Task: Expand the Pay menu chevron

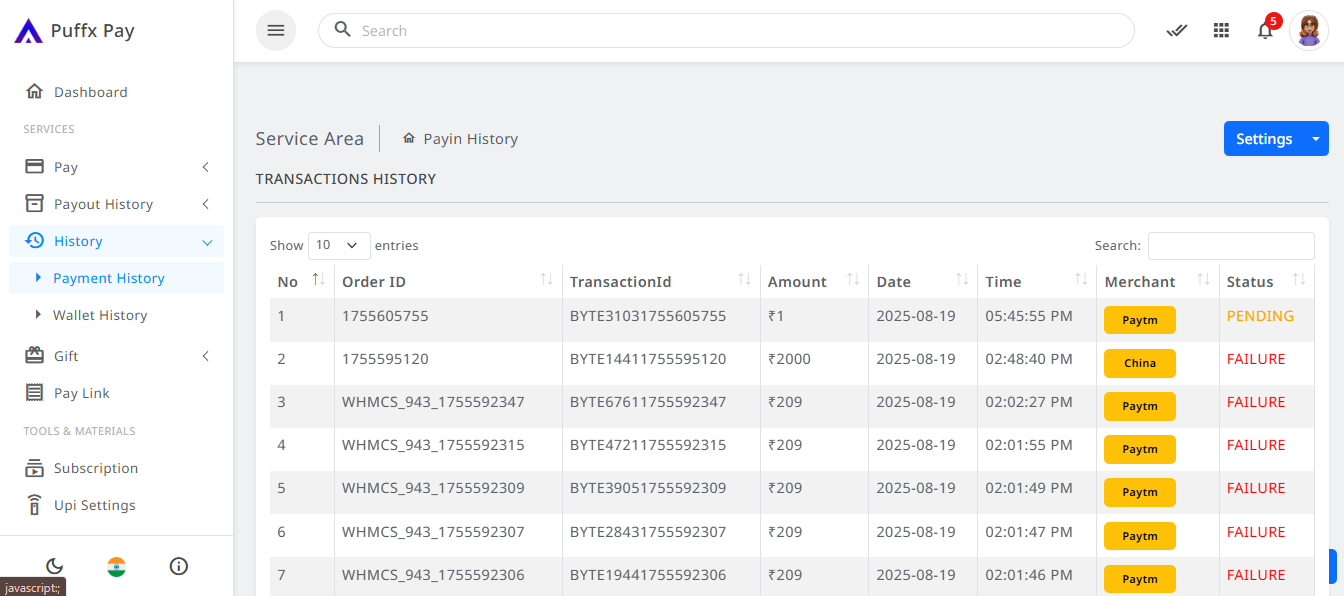Action: [205, 166]
